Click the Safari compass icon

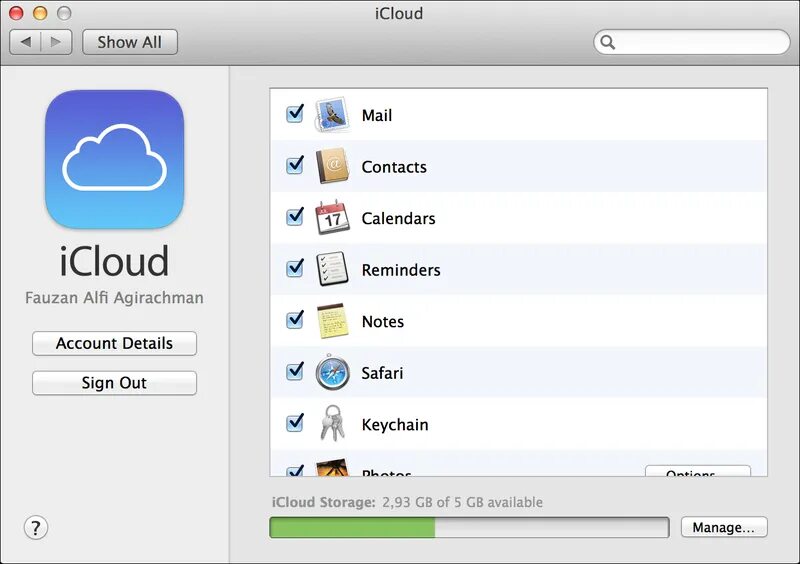(x=333, y=372)
